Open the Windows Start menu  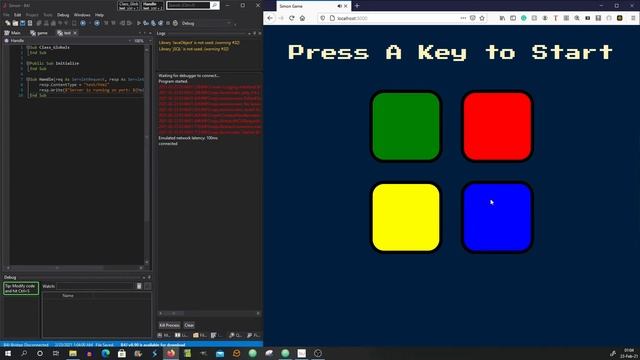point(7,353)
